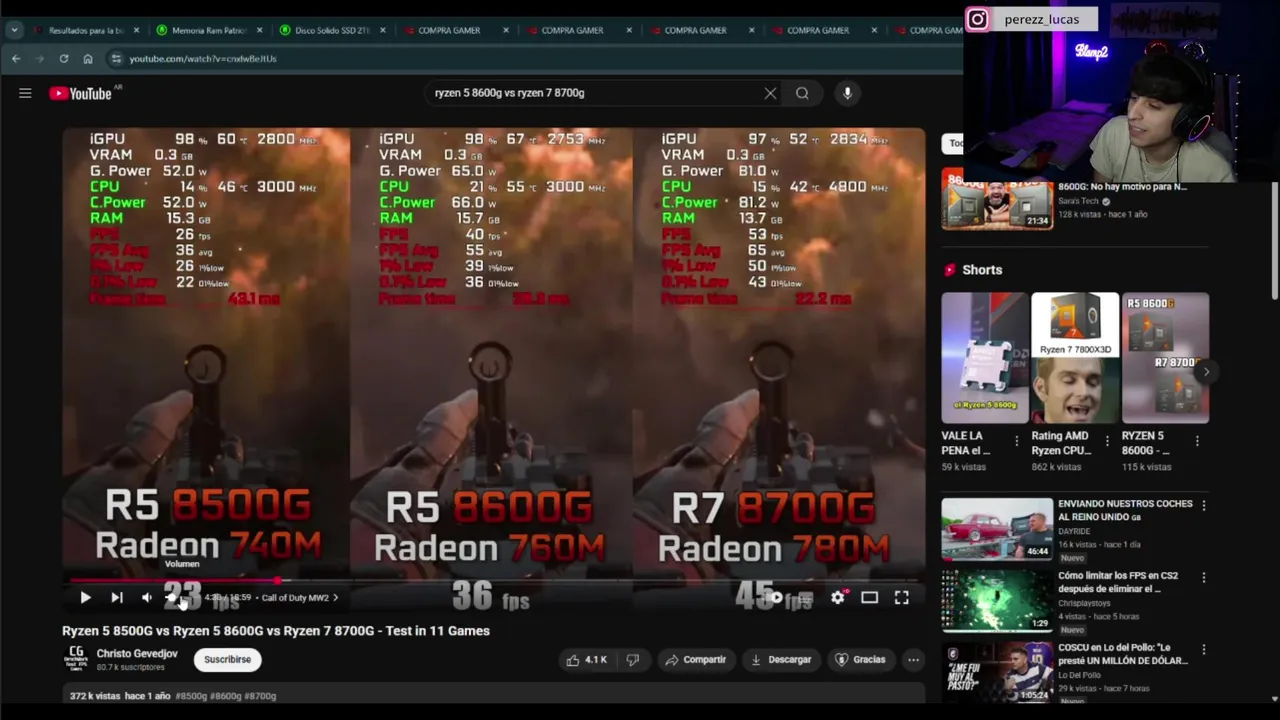
Task: Clear the search box with the X
Action: (x=770, y=93)
